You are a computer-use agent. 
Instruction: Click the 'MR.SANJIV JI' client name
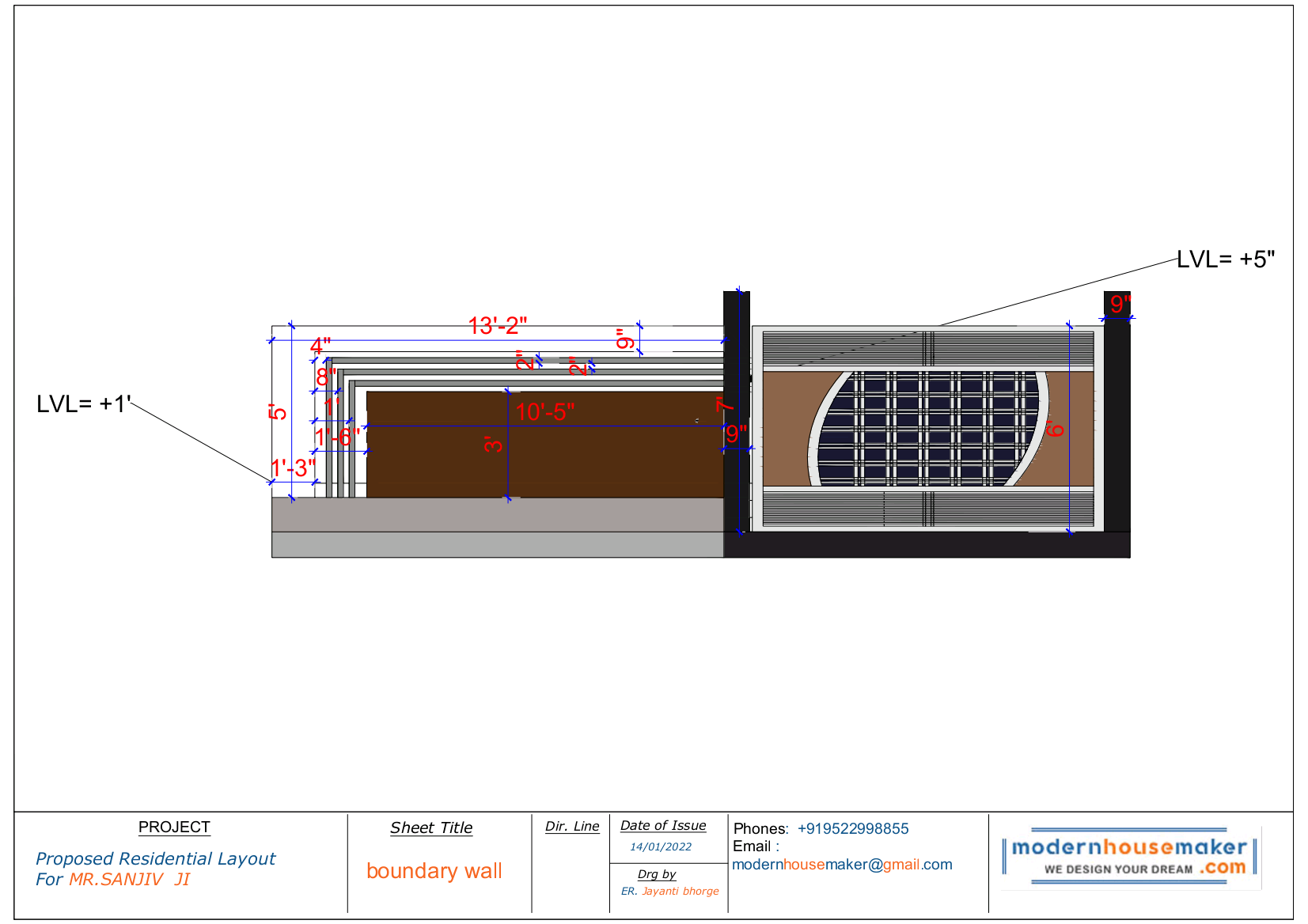(130, 880)
